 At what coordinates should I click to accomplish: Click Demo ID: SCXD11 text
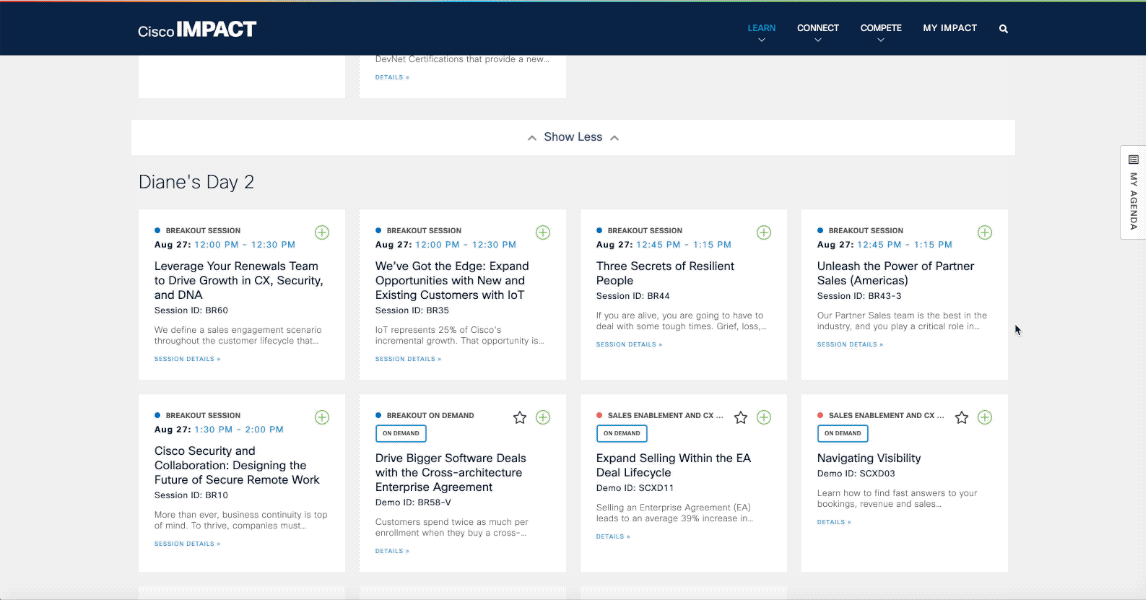[634, 487]
